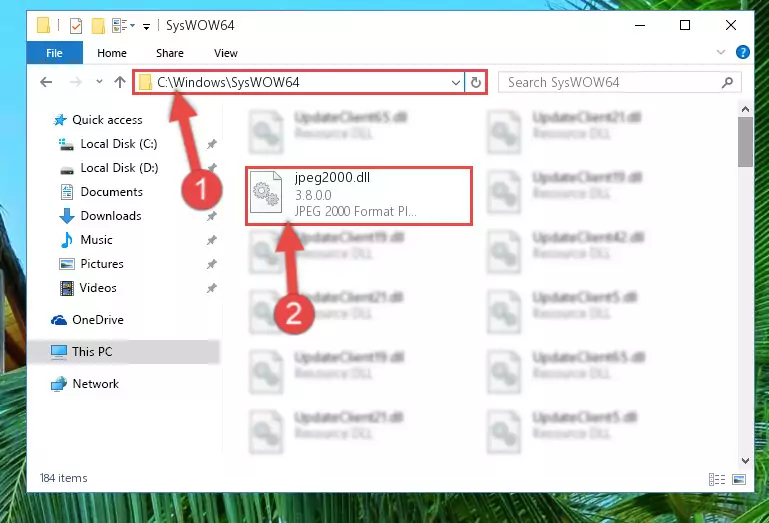The height and width of the screenshot is (523, 769).
Task: Click the jpeg2000.dll gear file icon
Action: (x=266, y=192)
